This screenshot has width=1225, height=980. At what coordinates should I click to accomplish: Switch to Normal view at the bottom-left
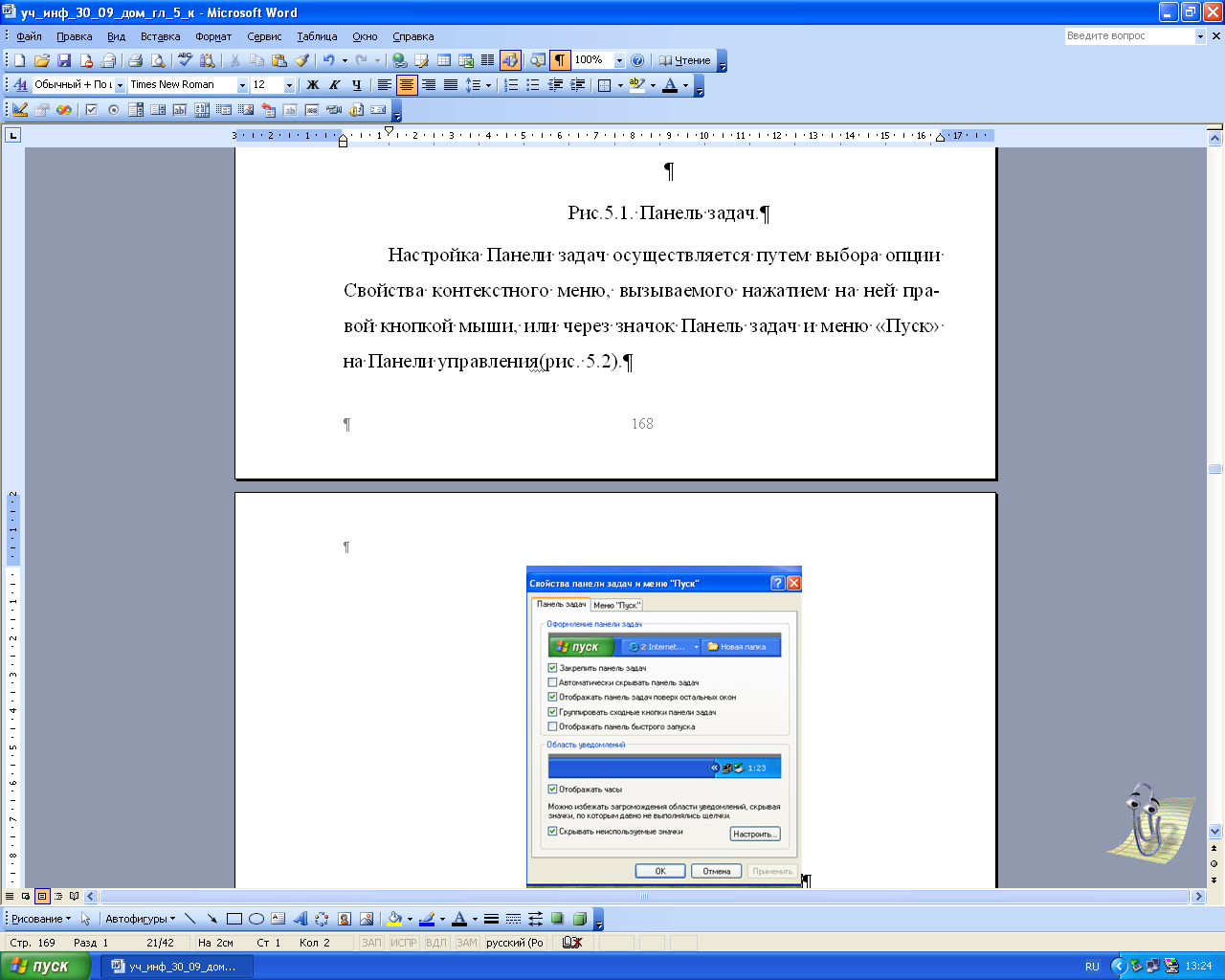pos(10,897)
